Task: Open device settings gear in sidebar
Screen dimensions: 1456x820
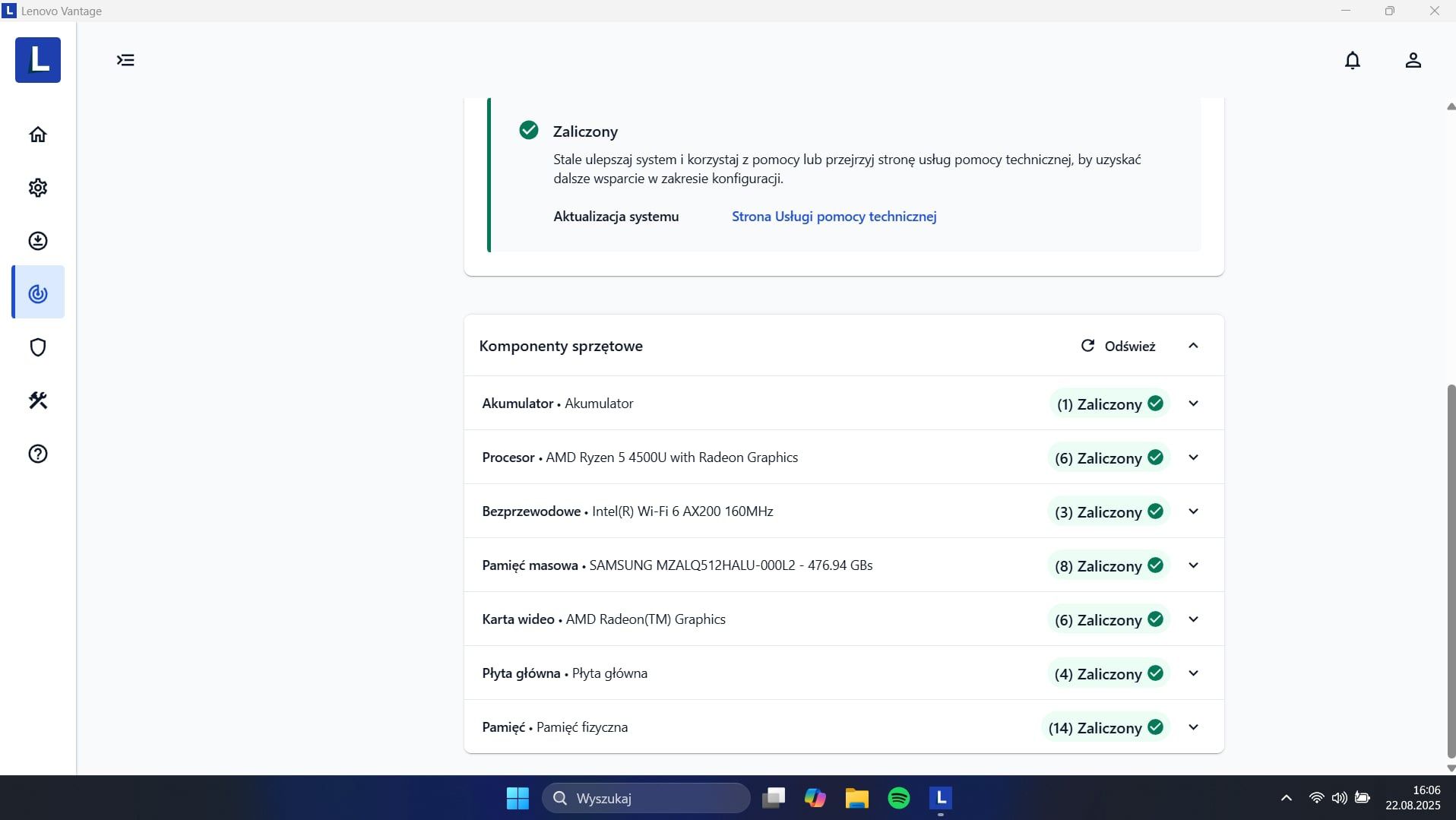Action: [x=38, y=188]
